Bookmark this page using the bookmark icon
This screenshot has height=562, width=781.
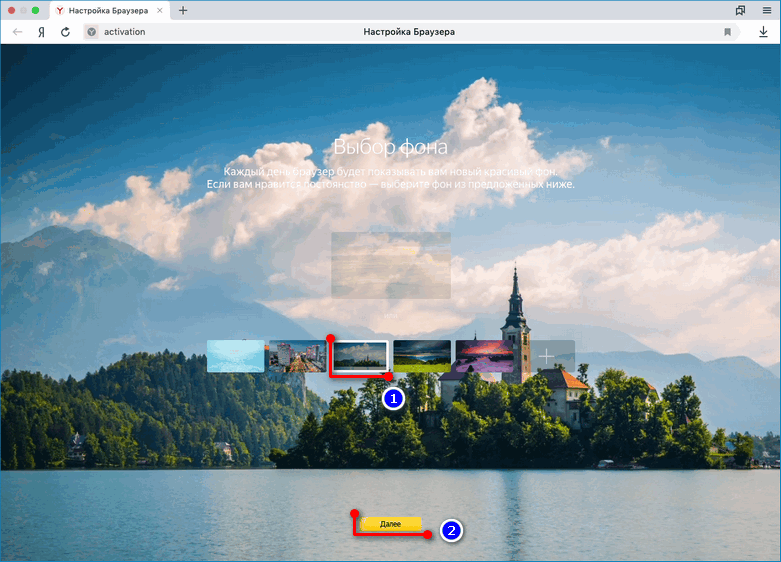click(x=728, y=32)
